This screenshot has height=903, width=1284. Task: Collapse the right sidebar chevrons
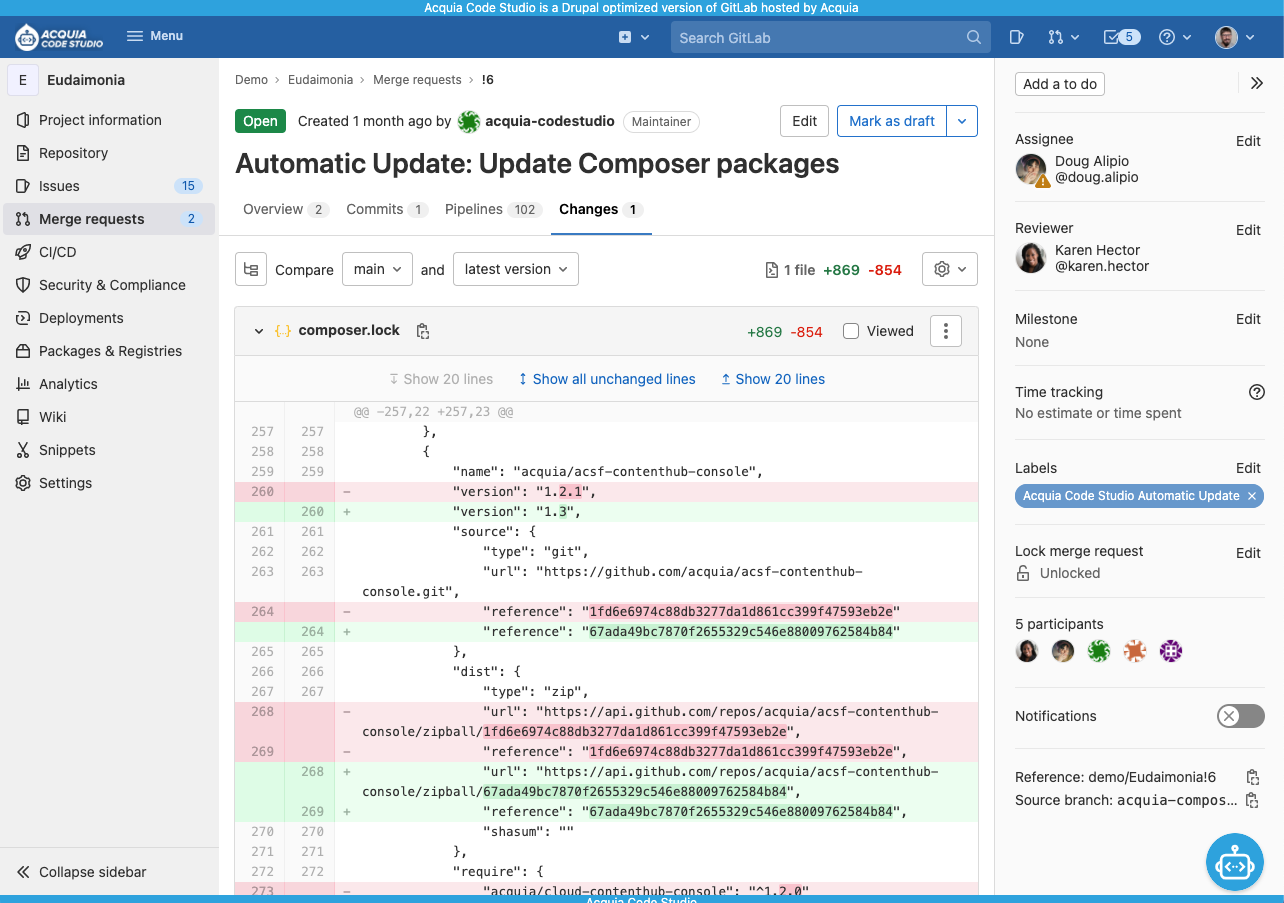pos(1257,83)
